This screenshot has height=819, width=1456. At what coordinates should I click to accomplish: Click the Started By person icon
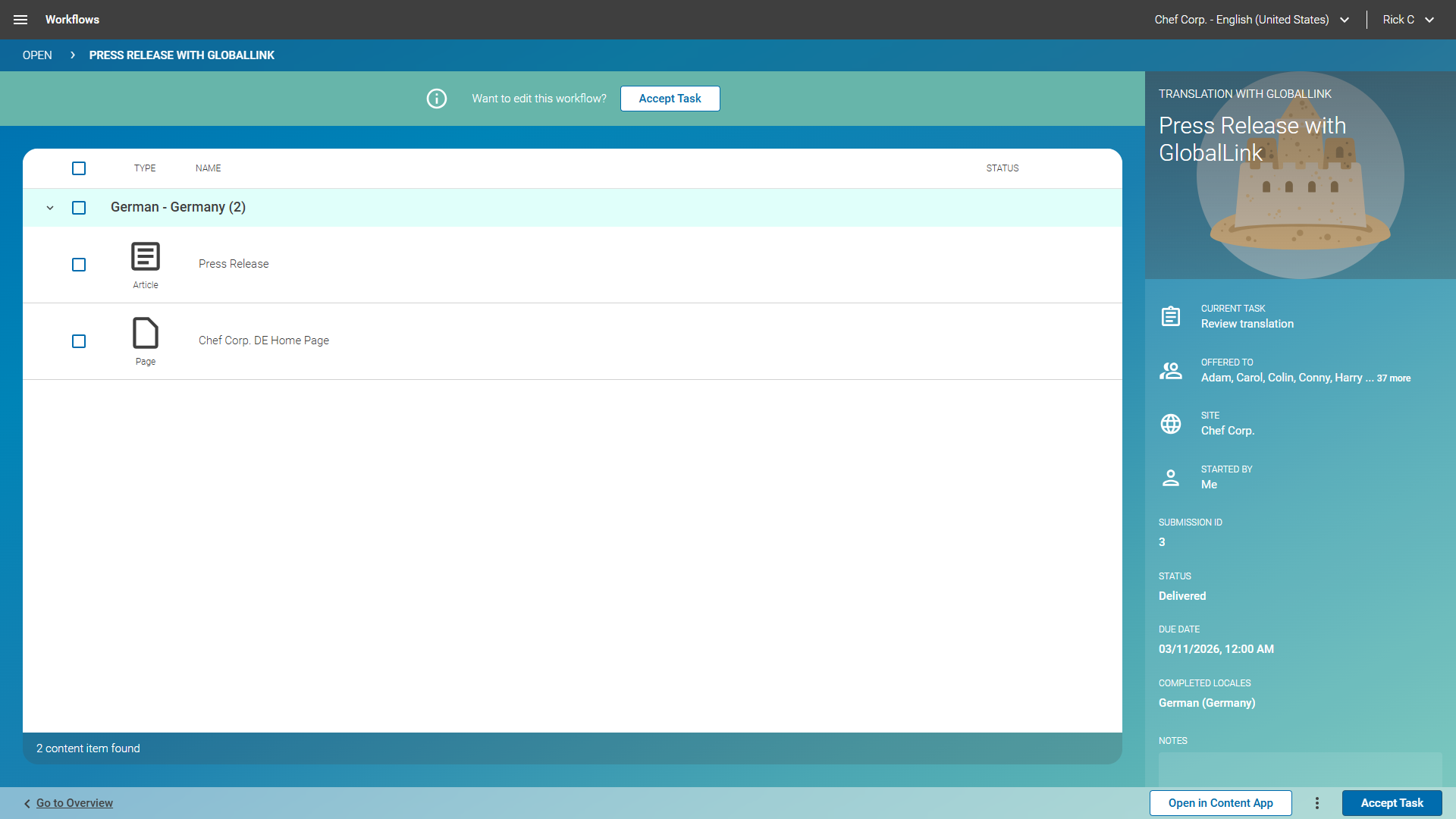coord(1171,478)
